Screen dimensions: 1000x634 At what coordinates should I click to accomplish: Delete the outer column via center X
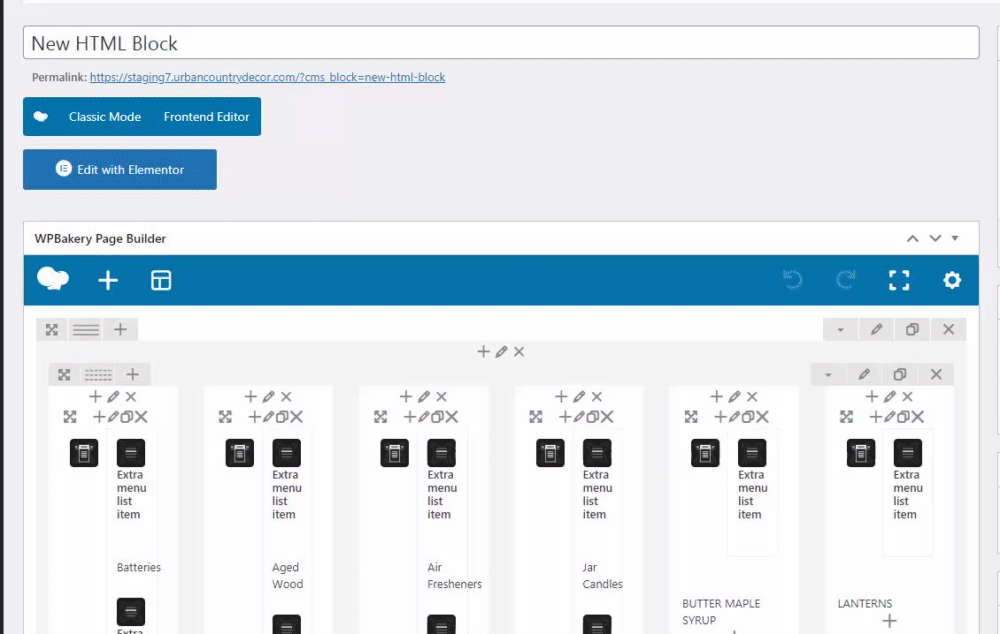[519, 351]
